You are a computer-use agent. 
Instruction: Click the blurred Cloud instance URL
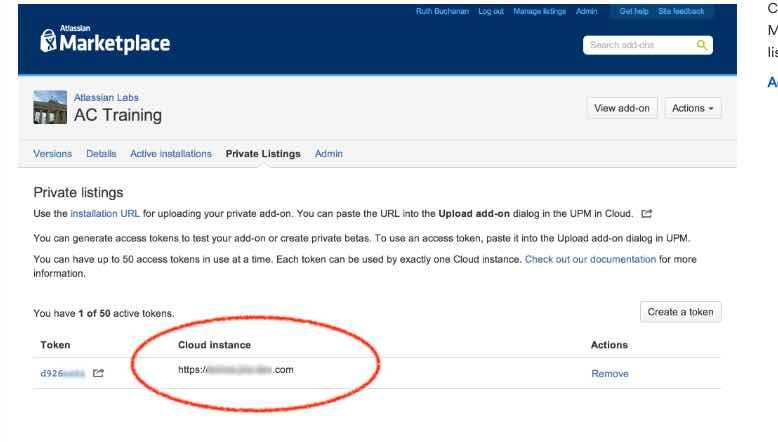click(236, 370)
